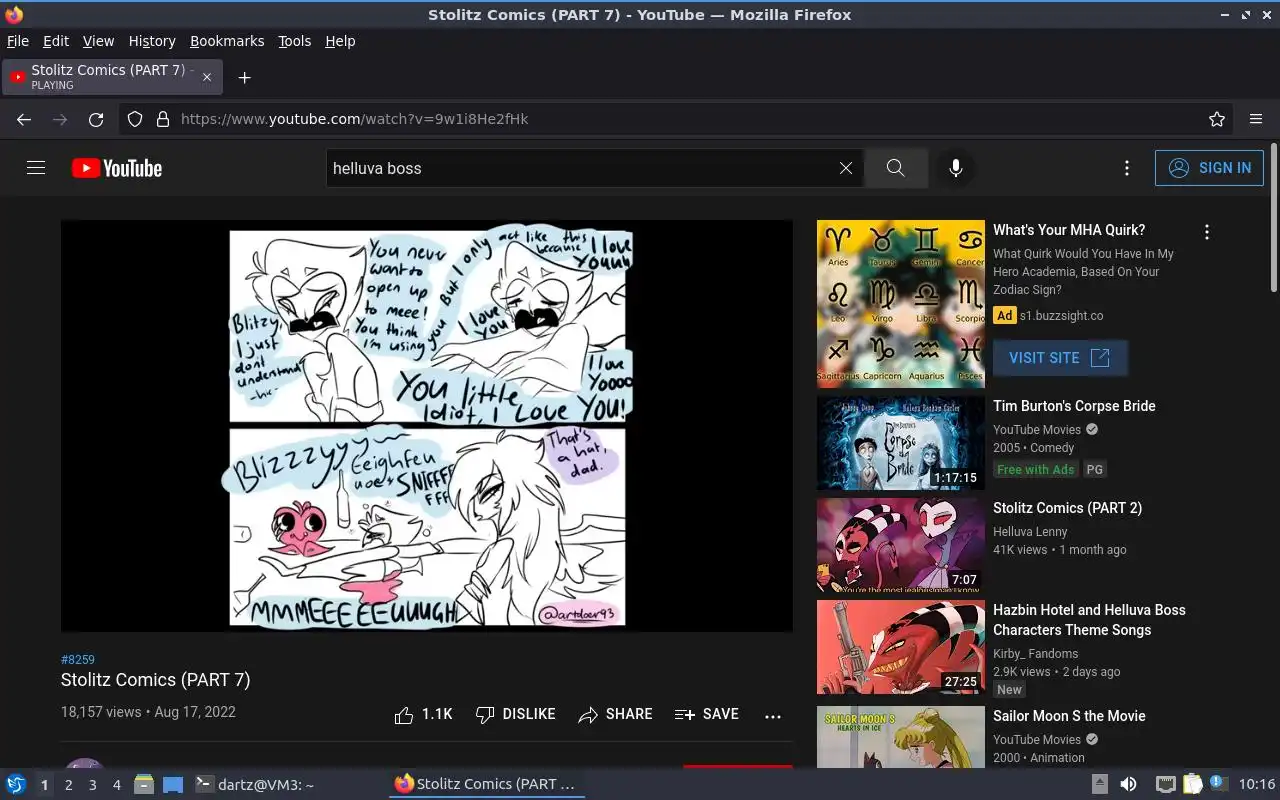This screenshot has width=1280, height=800.
Task: Open Sailor Moon S the Movie thumbnail
Action: 901,737
